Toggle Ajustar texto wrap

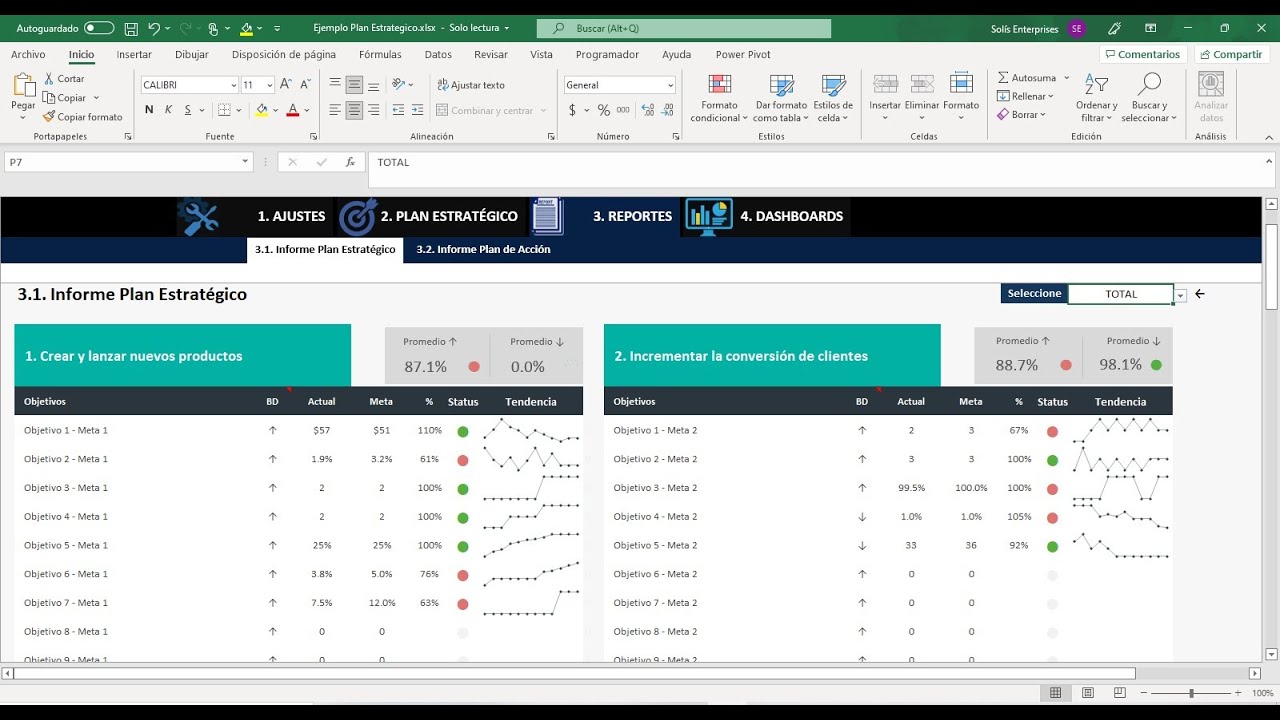point(470,85)
